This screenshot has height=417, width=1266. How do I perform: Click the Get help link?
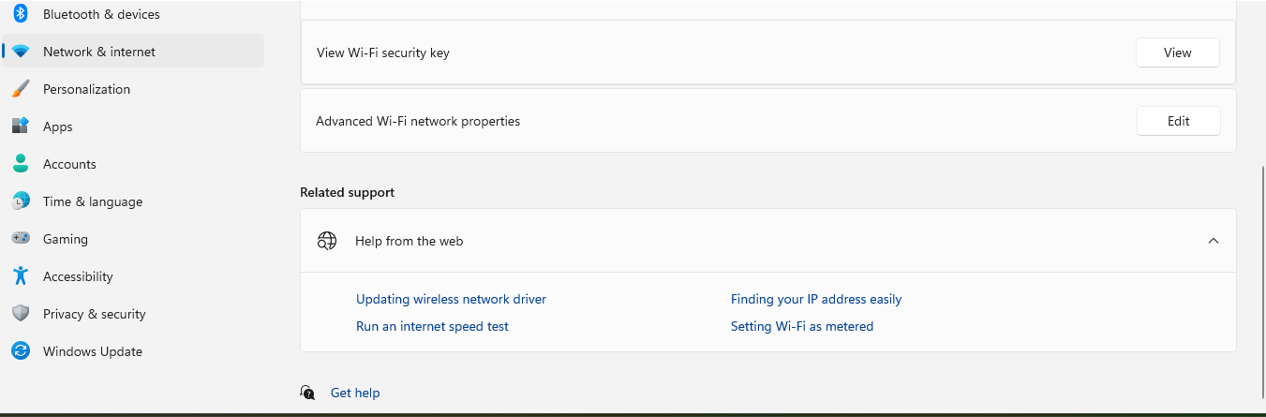point(355,393)
